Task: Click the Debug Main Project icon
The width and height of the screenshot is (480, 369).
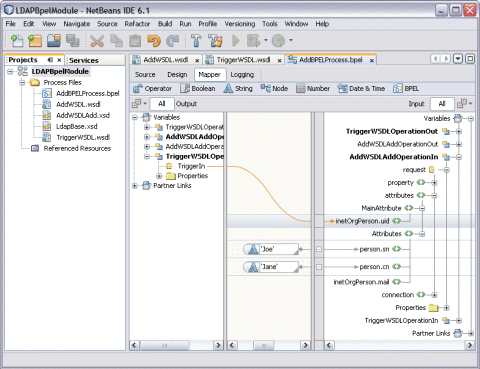Action: (254, 41)
